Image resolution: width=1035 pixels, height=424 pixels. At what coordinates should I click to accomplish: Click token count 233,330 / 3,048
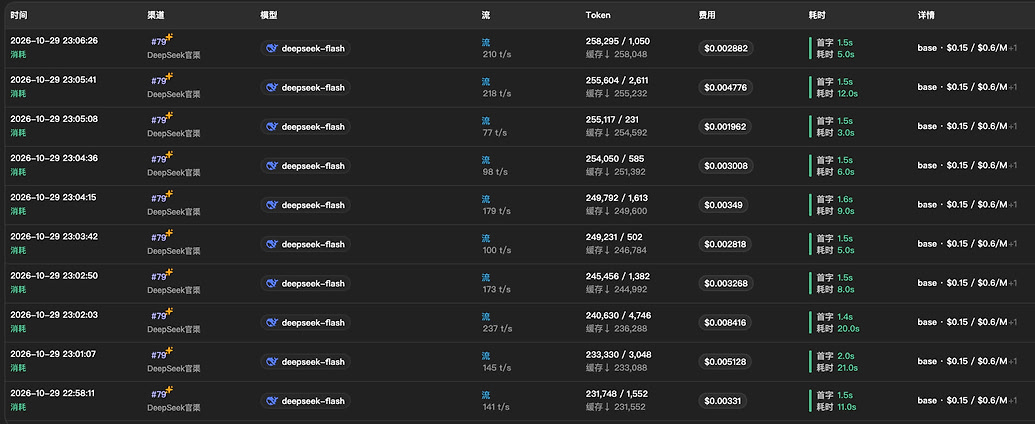(x=618, y=355)
